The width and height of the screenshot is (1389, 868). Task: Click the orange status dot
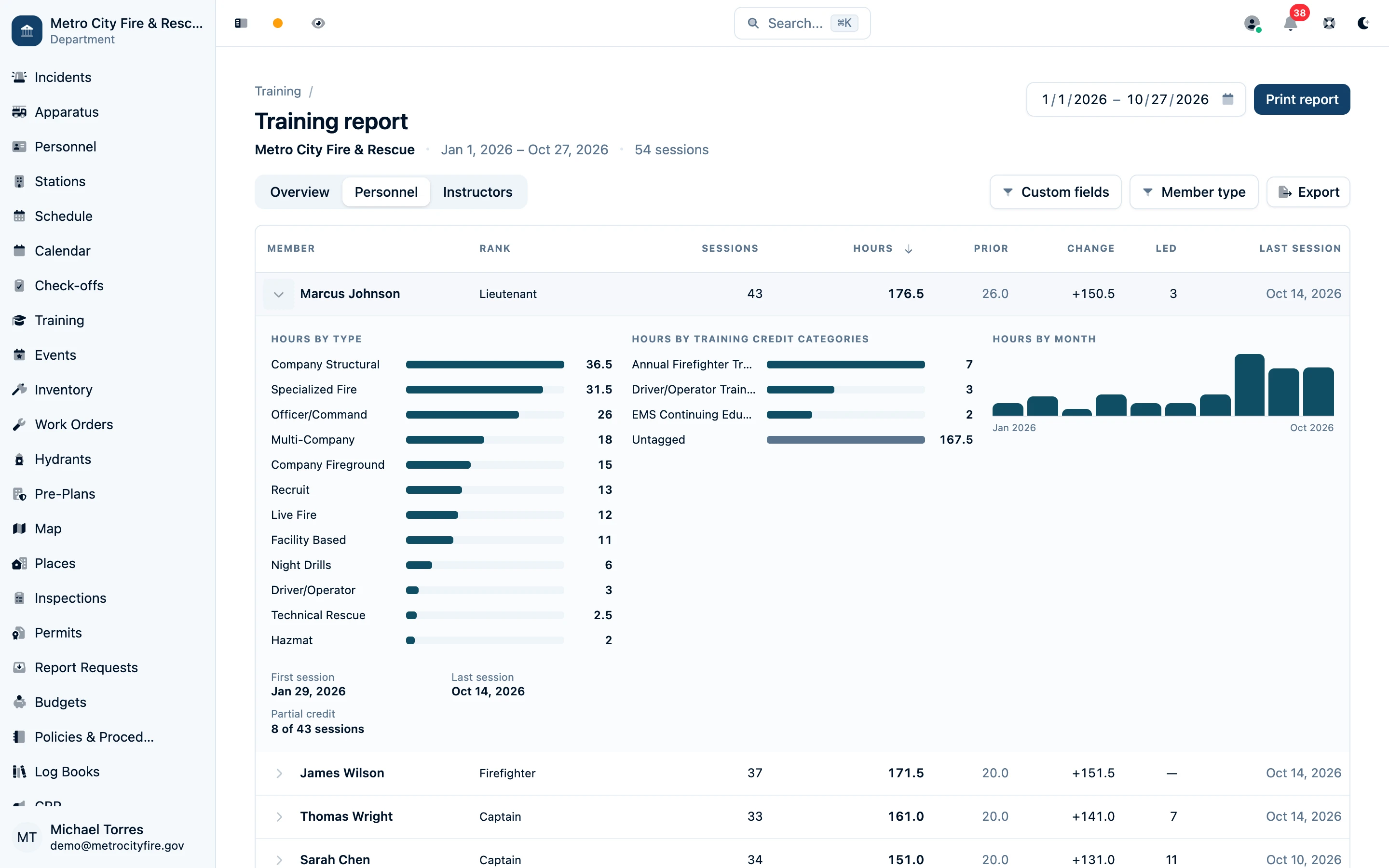click(x=278, y=23)
